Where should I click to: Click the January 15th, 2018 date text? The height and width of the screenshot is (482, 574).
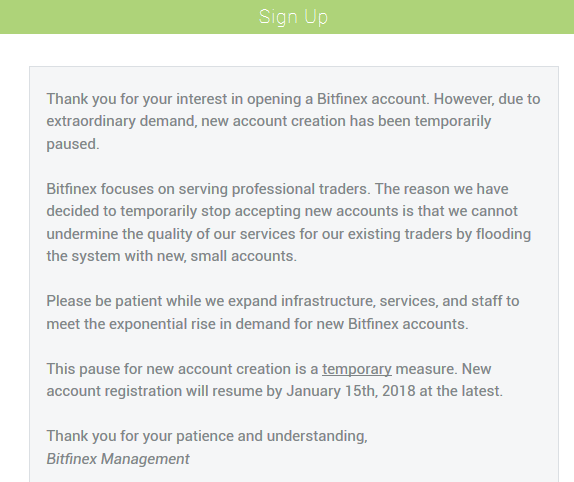point(351,391)
